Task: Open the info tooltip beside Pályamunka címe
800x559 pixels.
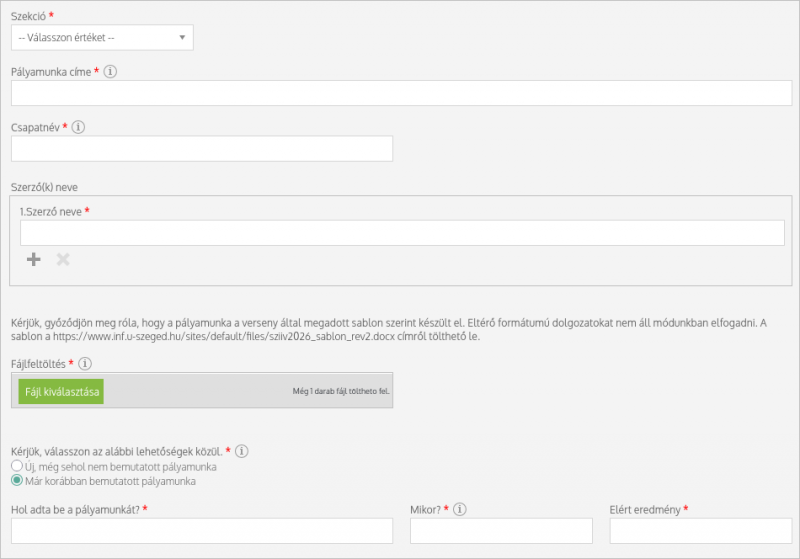Action: 111,72
